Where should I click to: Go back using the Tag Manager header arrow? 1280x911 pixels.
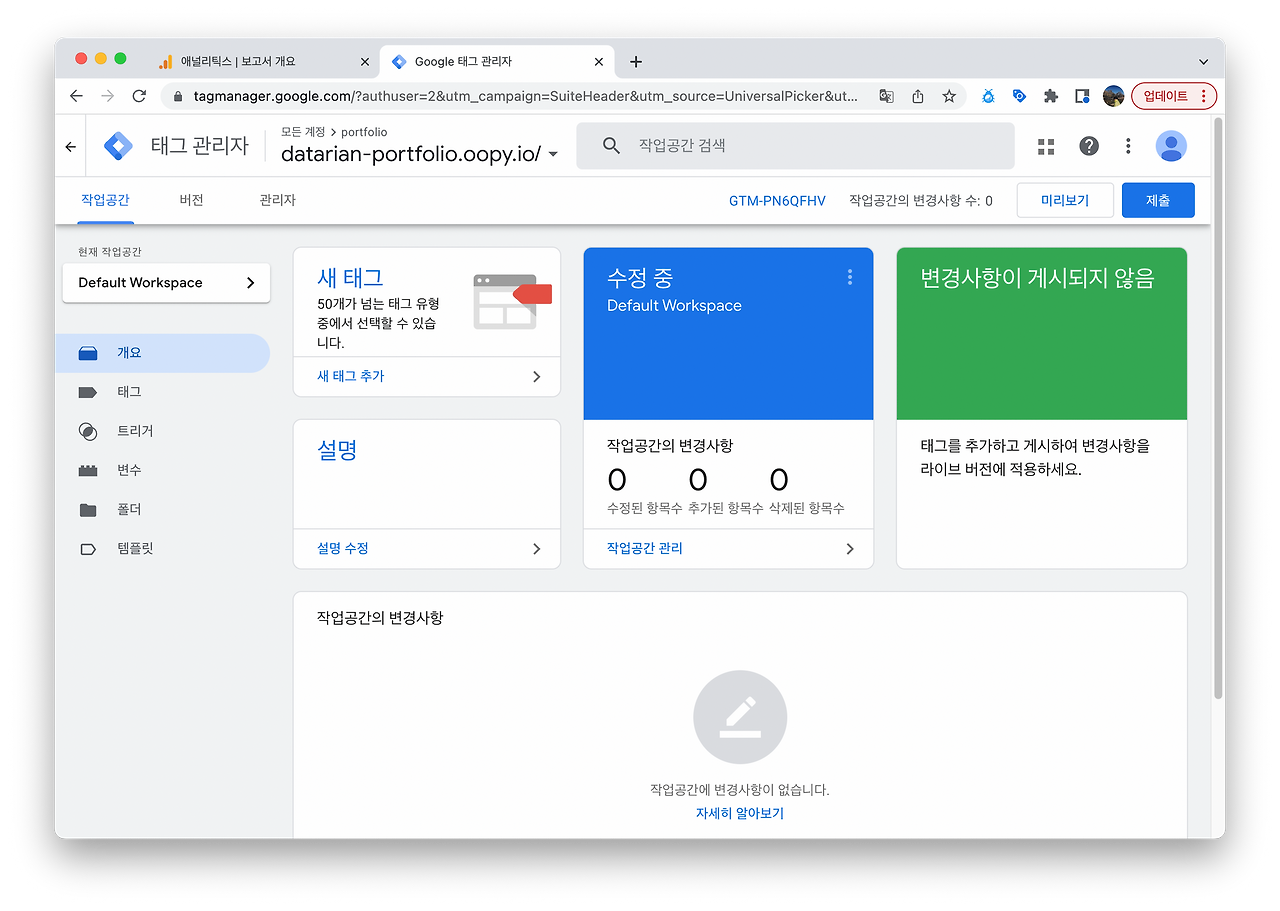pyautogui.click(x=70, y=146)
